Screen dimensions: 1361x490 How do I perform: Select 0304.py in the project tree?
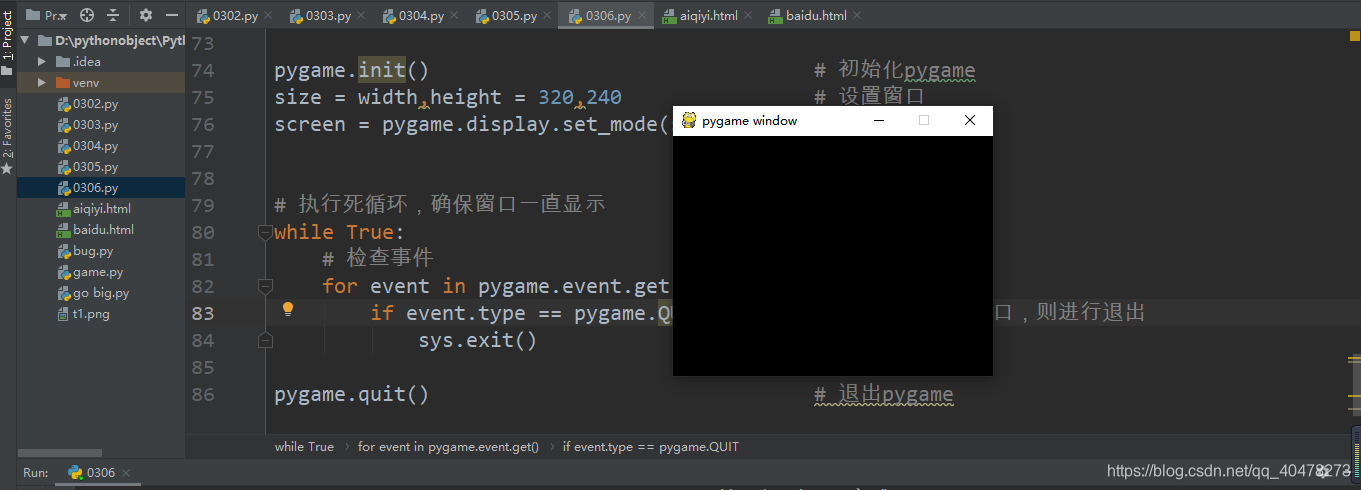(87, 146)
